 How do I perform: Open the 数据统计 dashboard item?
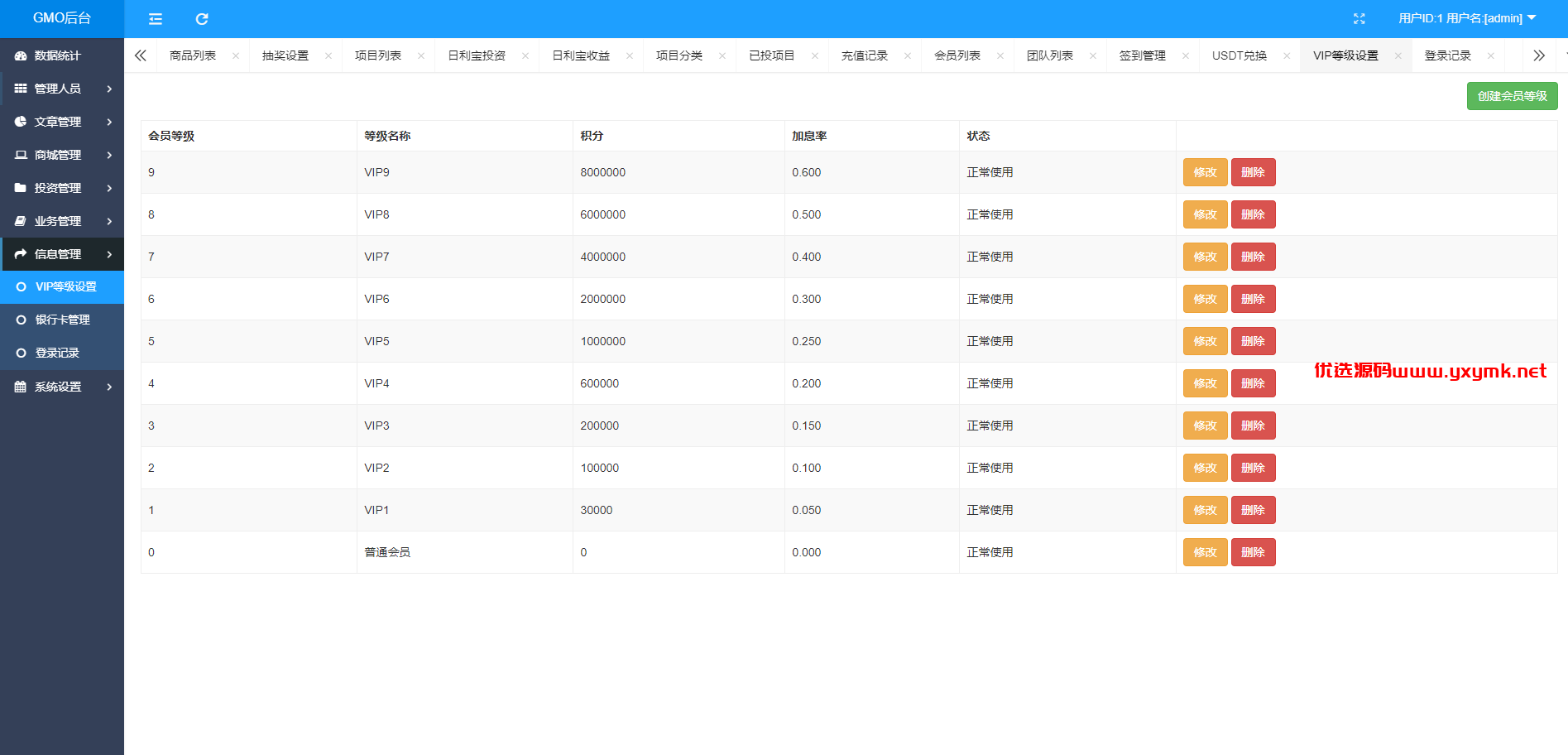coord(62,55)
